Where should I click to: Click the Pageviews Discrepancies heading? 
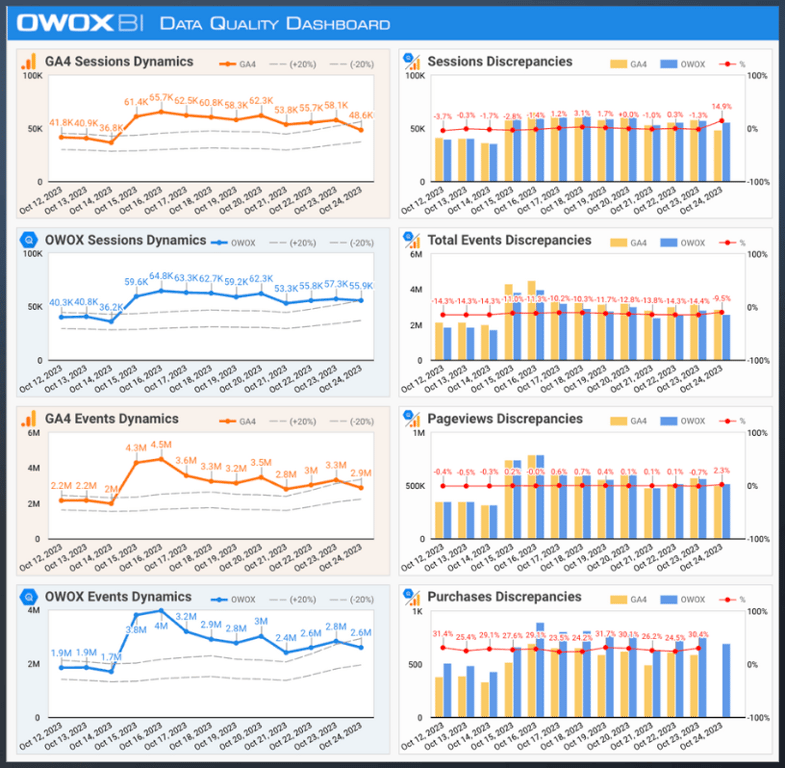tap(505, 419)
